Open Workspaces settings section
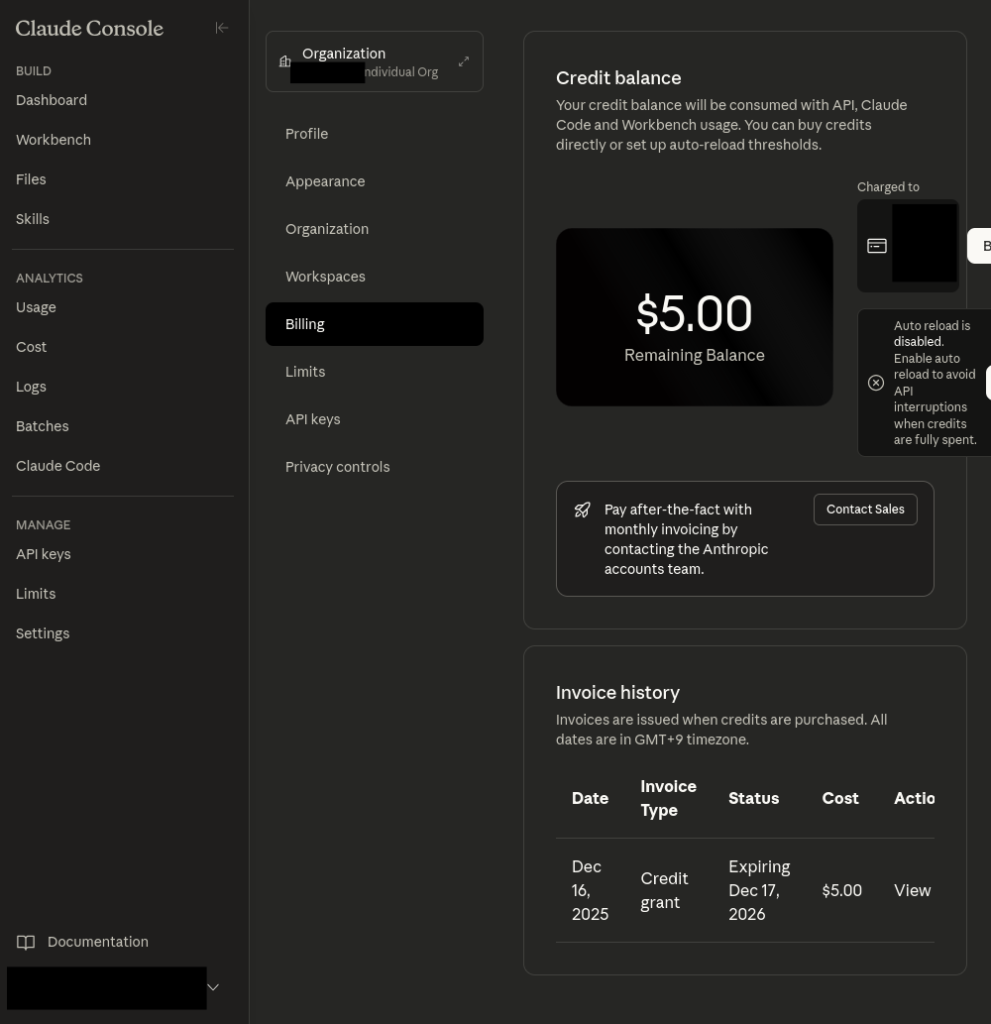 coord(325,277)
